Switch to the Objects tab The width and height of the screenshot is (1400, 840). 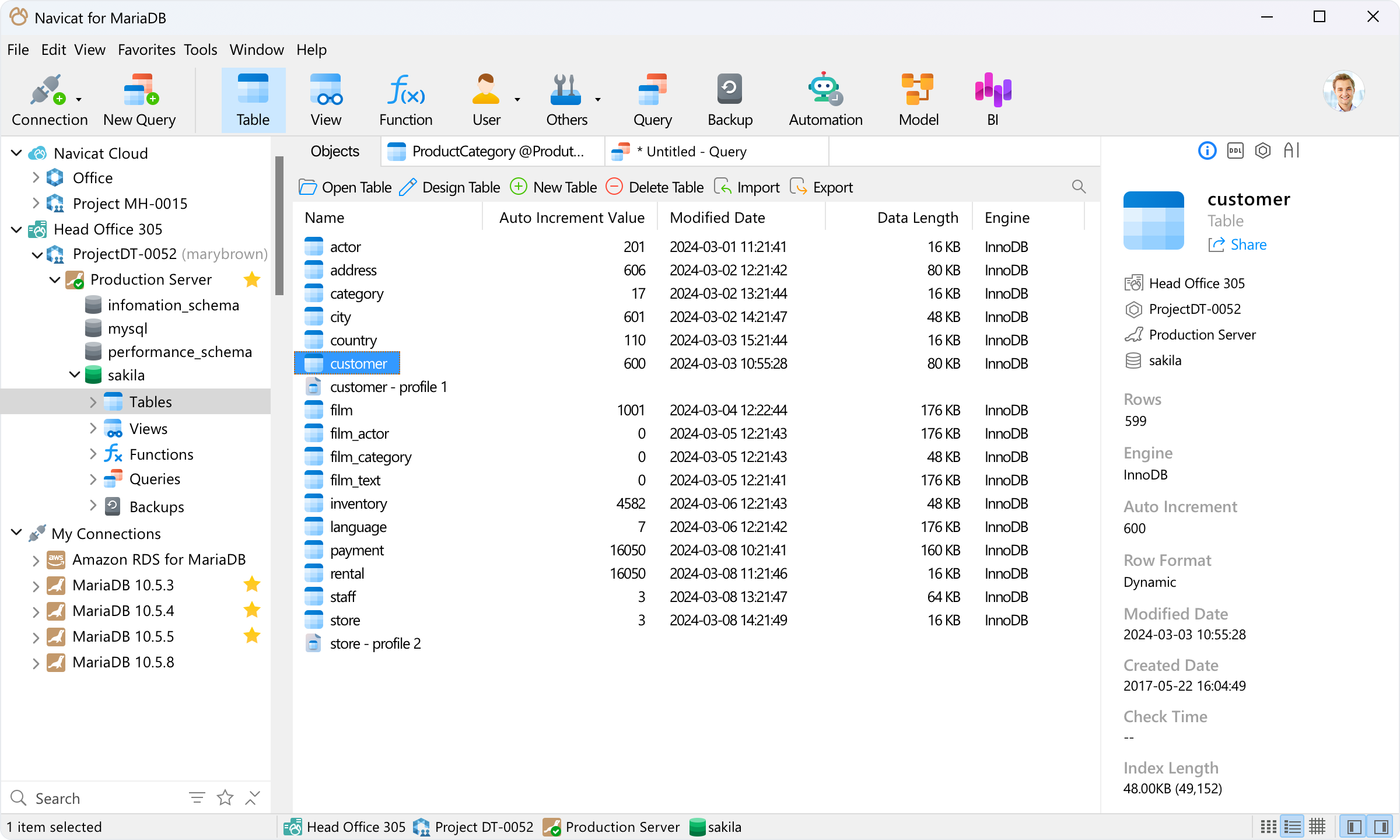tap(335, 151)
